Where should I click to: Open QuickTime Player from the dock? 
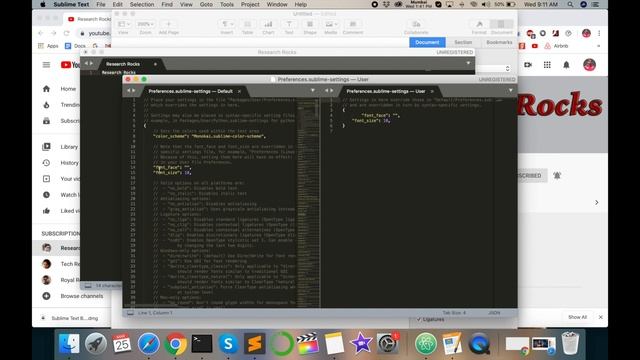pyautogui.click(x=479, y=344)
